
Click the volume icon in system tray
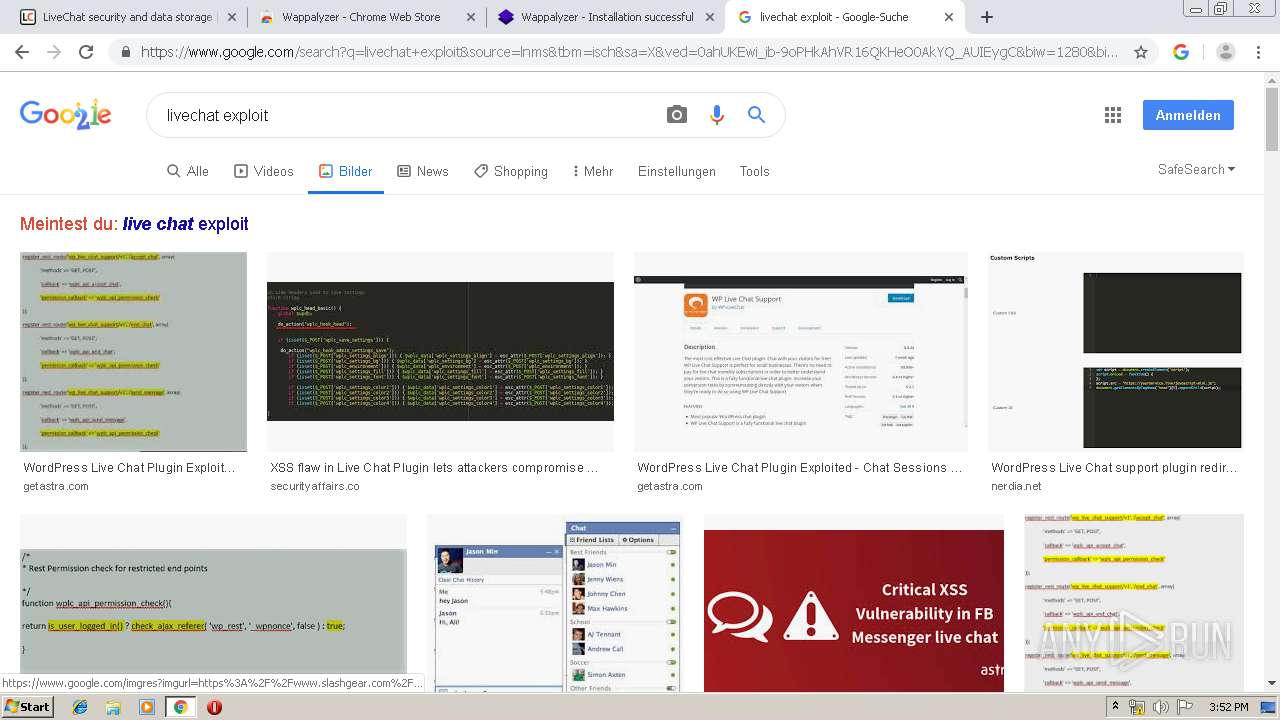[1160, 707]
